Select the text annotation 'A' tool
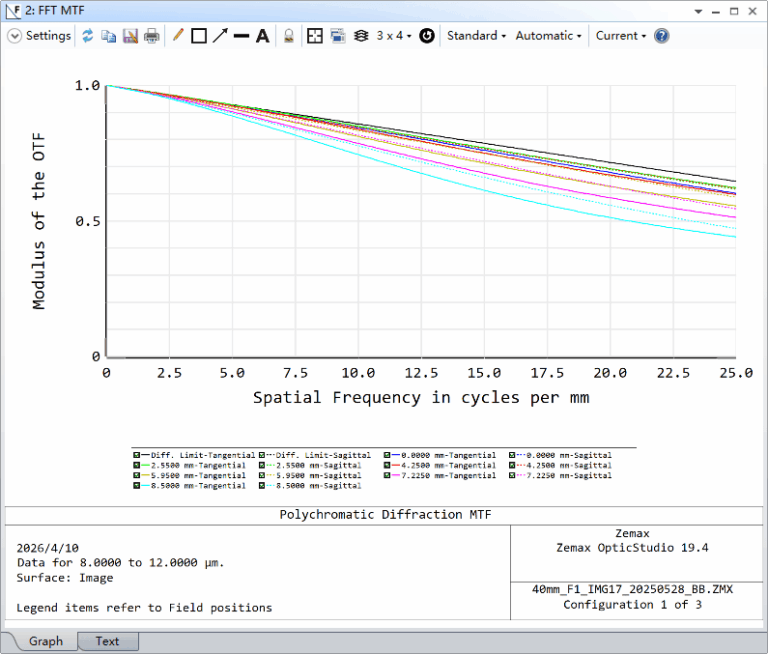The height and width of the screenshot is (654, 768). [262, 36]
